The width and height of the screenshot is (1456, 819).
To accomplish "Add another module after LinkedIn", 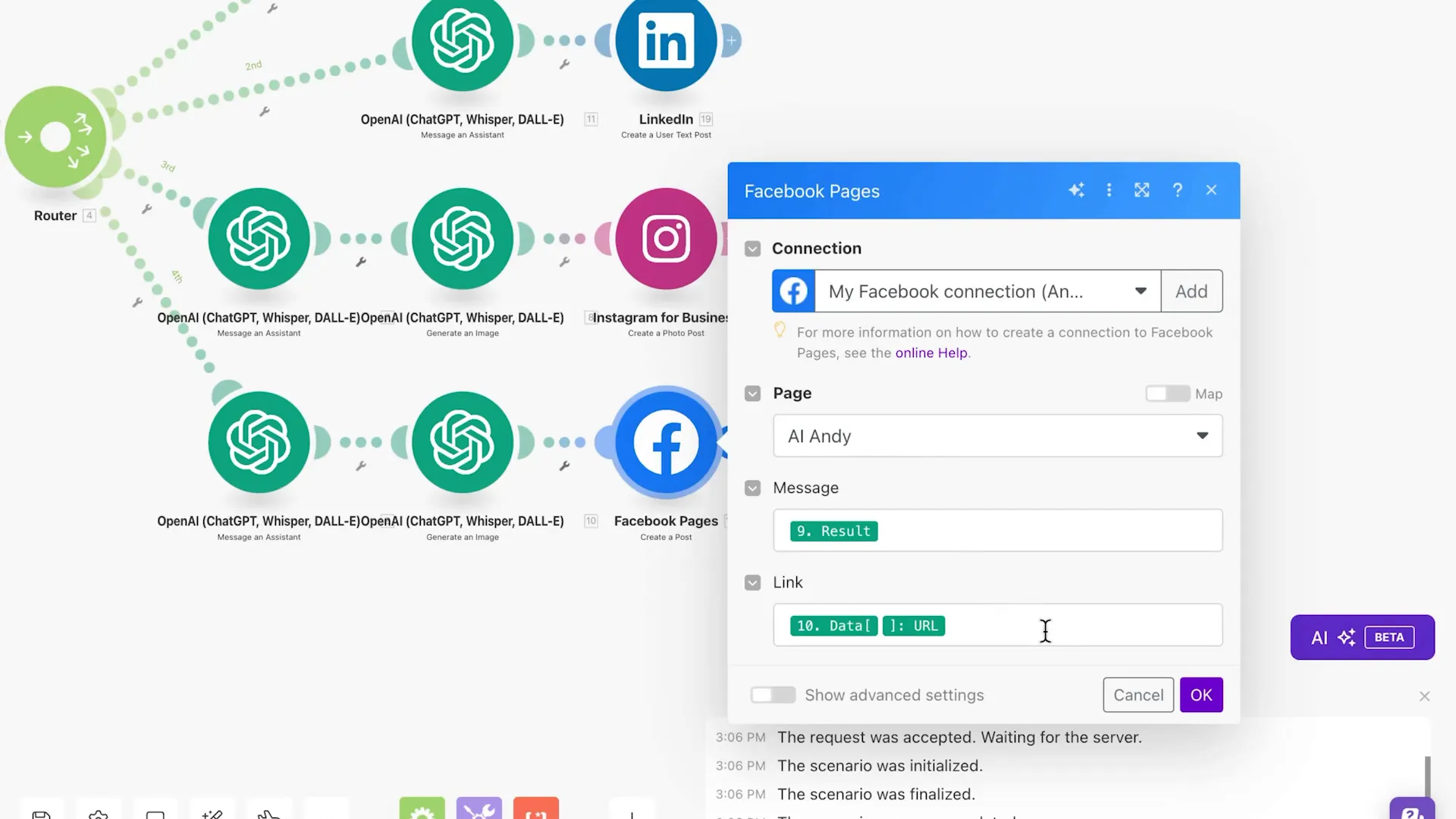I will click(731, 40).
